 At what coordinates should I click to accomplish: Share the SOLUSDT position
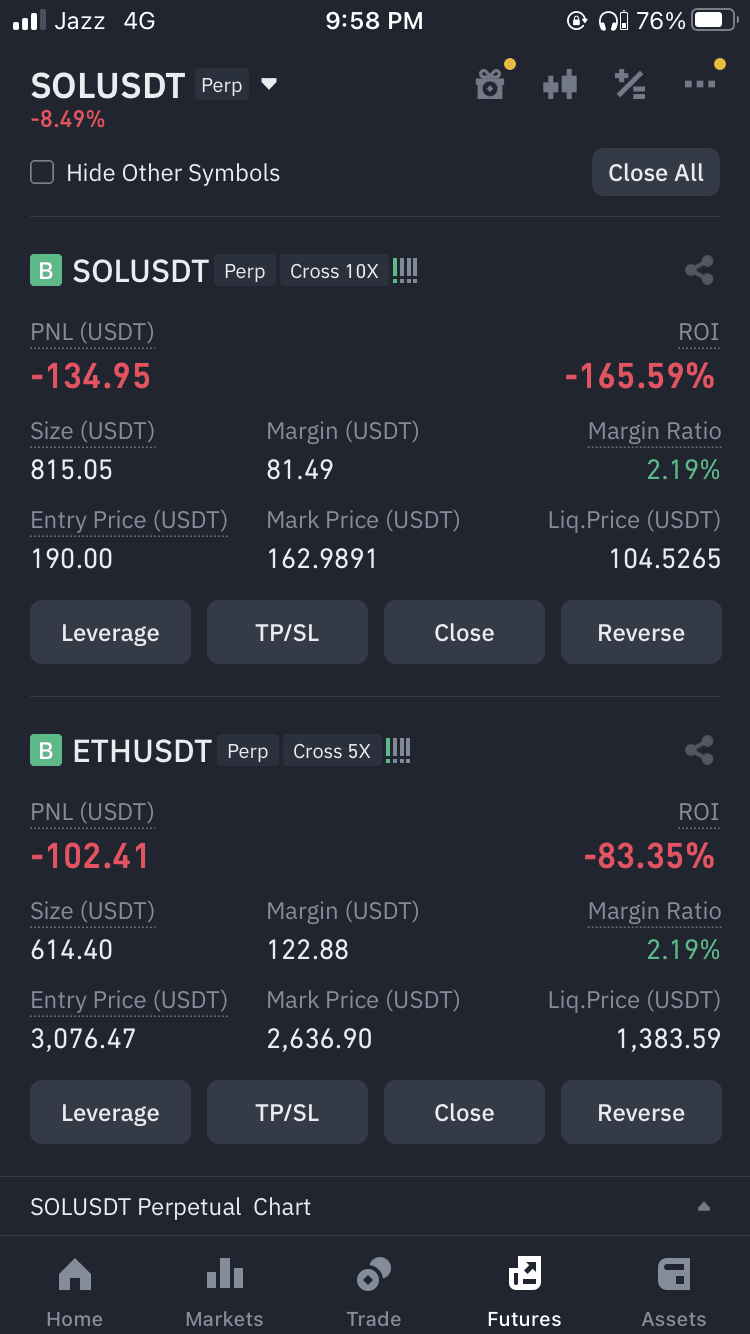[699, 270]
